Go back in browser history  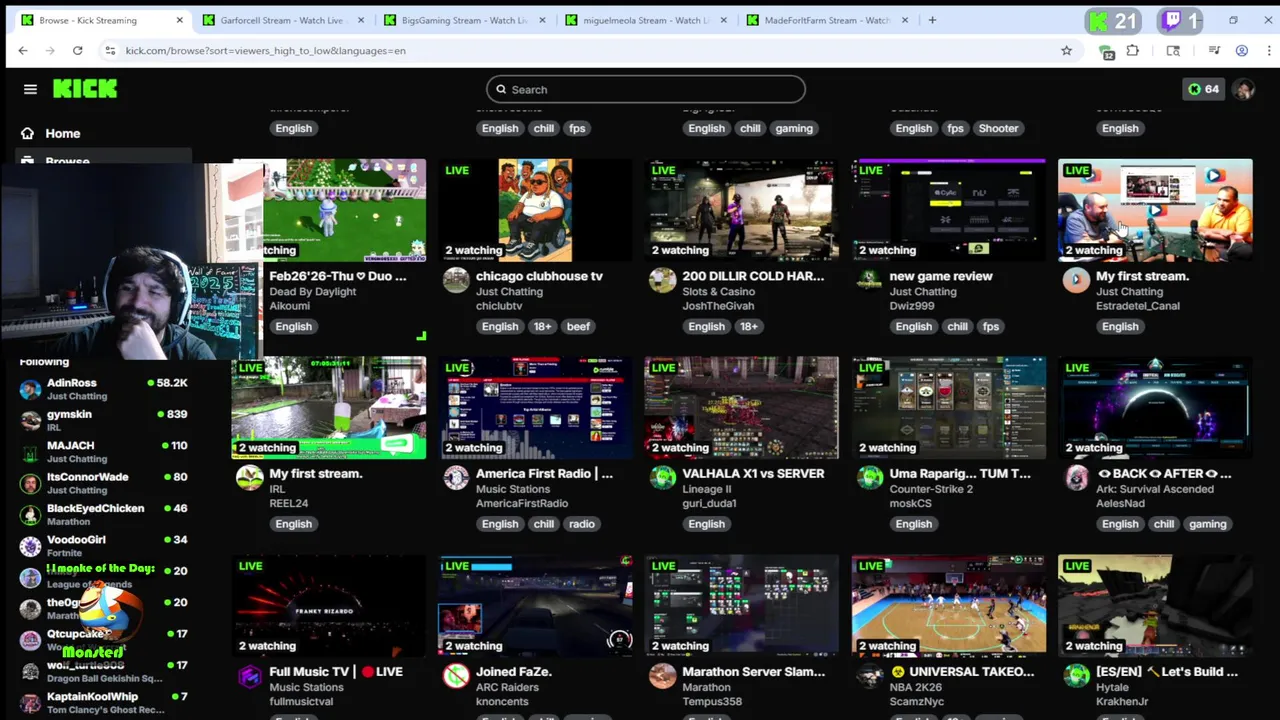(23, 50)
